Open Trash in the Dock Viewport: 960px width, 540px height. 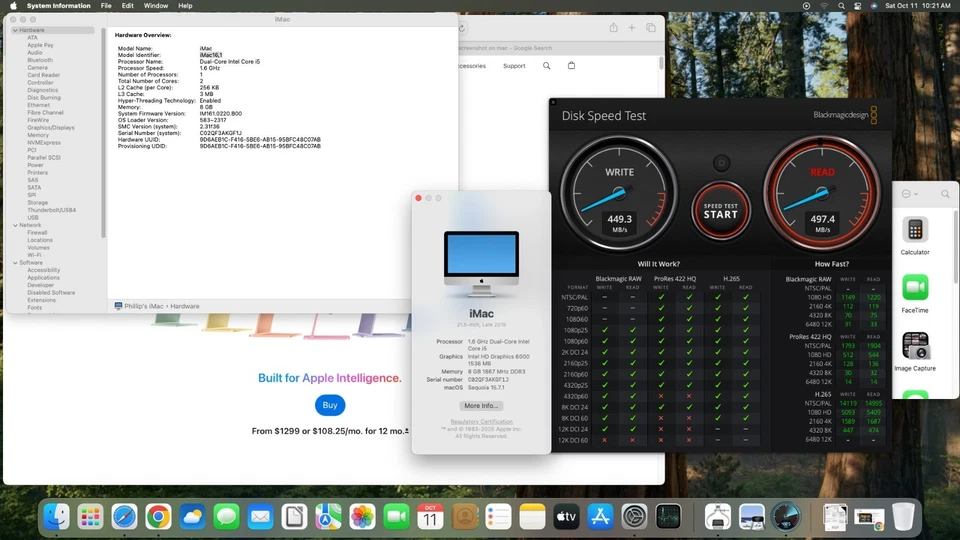903,517
